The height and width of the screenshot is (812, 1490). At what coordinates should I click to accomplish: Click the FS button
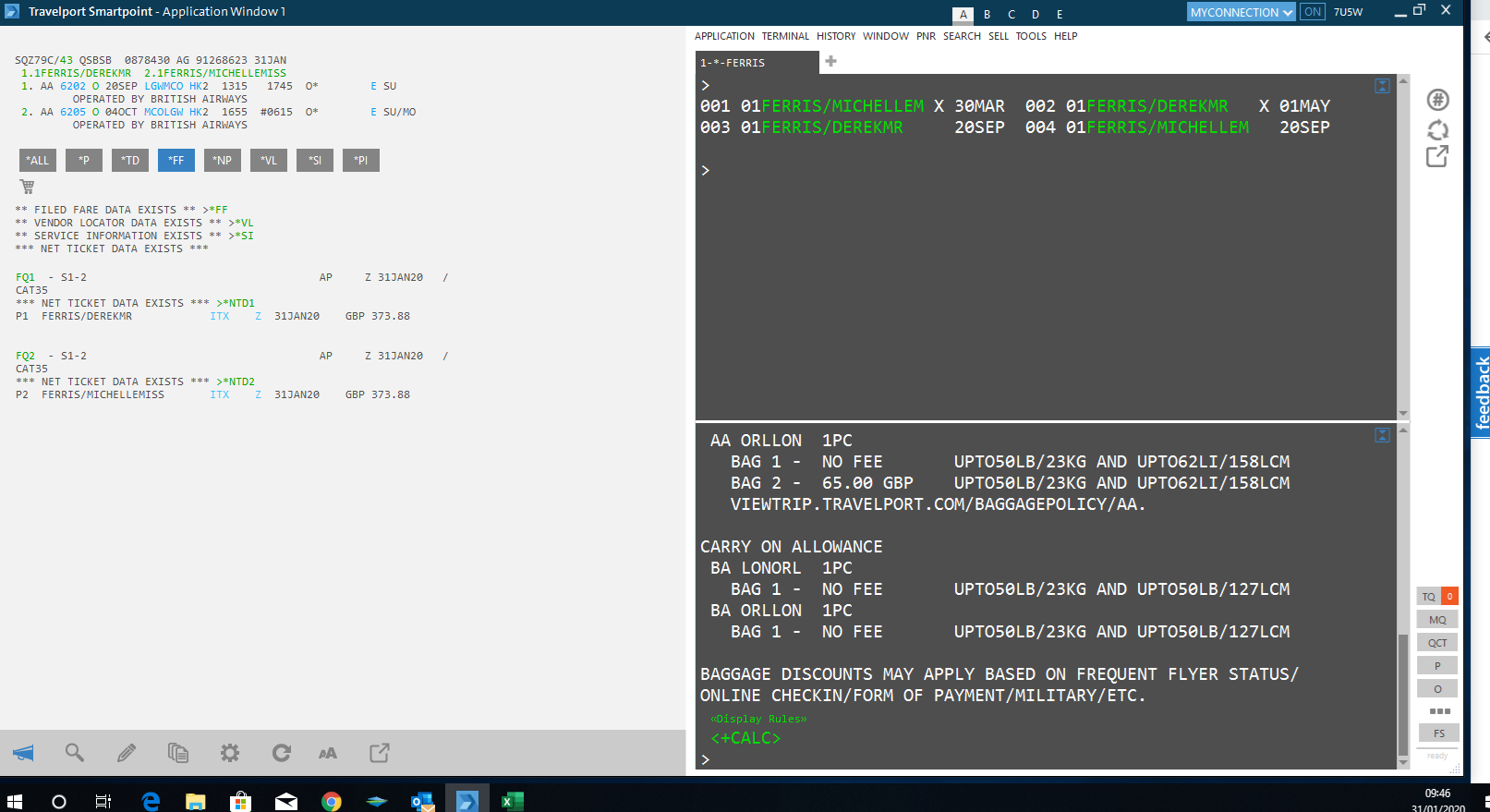[1439, 733]
